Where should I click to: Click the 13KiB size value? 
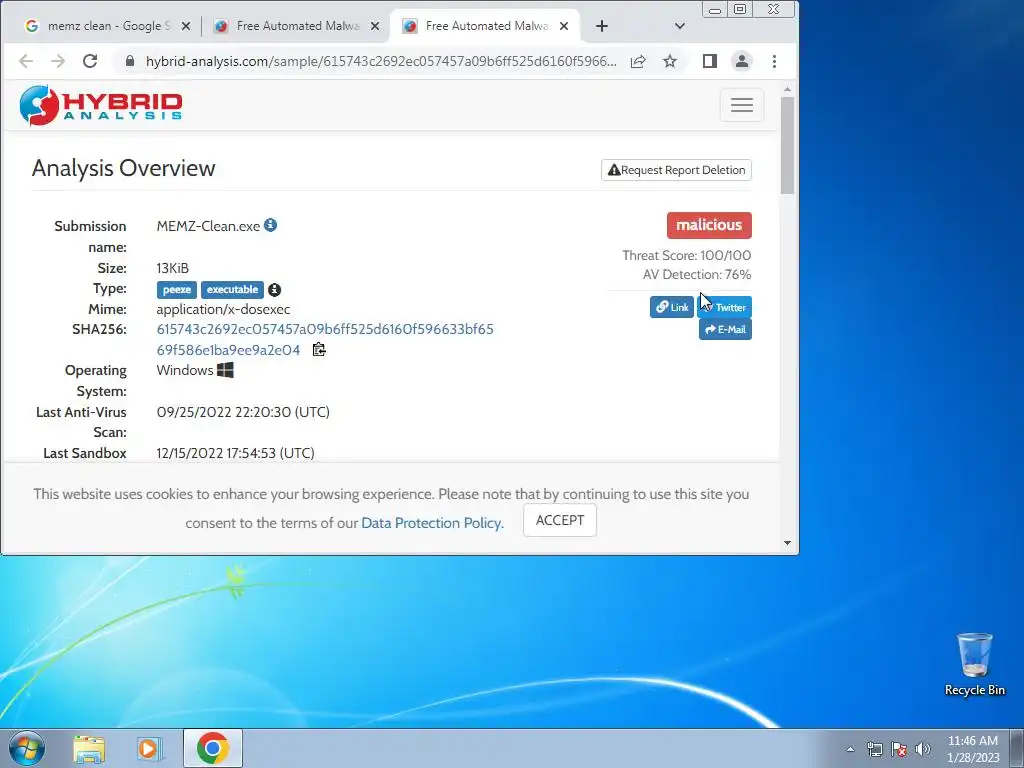pyautogui.click(x=172, y=268)
